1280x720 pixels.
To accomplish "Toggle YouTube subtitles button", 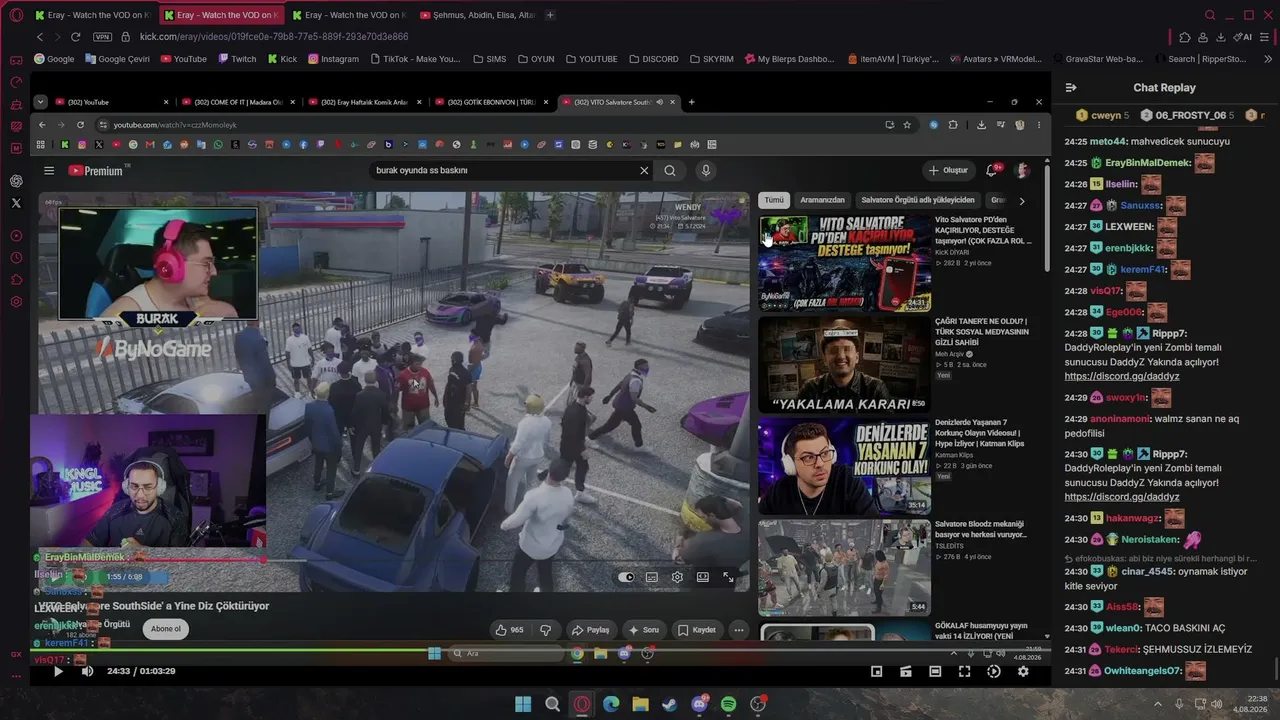I will [652, 577].
